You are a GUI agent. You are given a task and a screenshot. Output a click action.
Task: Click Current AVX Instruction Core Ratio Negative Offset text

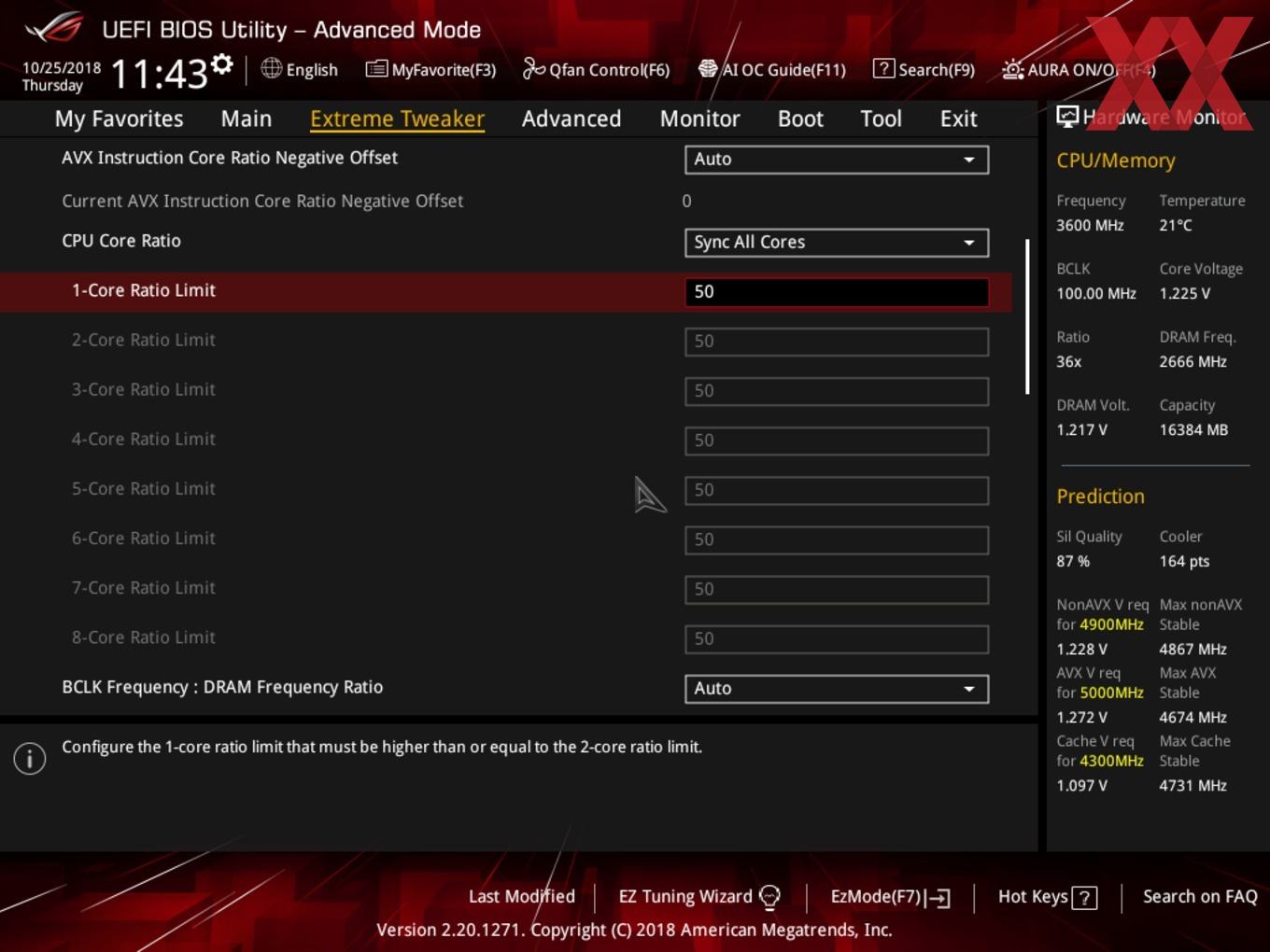point(262,201)
